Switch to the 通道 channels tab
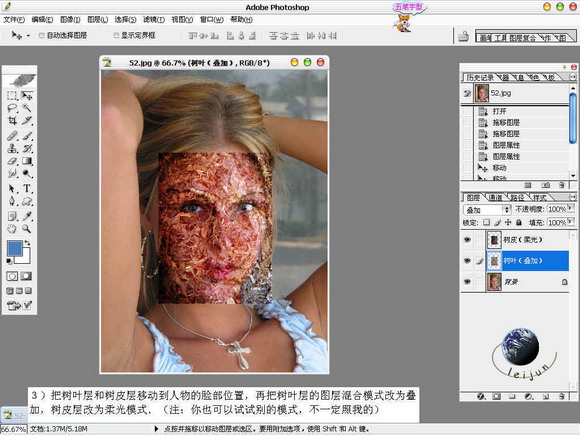This screenshot has width=580, height=435. click(x=496, y=198)
